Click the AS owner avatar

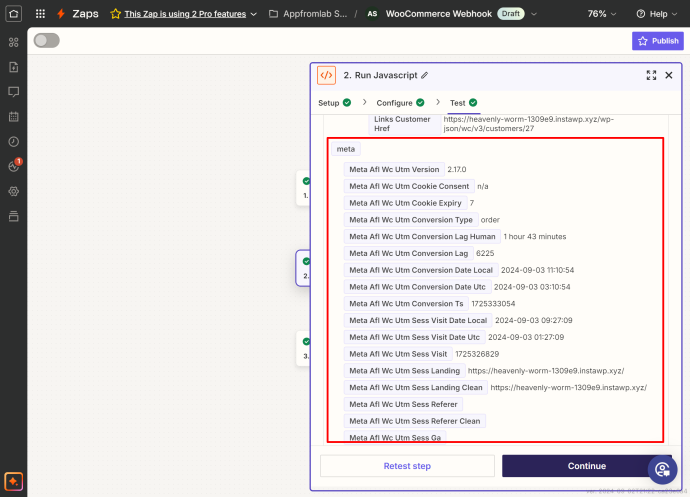[x=372, y=14]
